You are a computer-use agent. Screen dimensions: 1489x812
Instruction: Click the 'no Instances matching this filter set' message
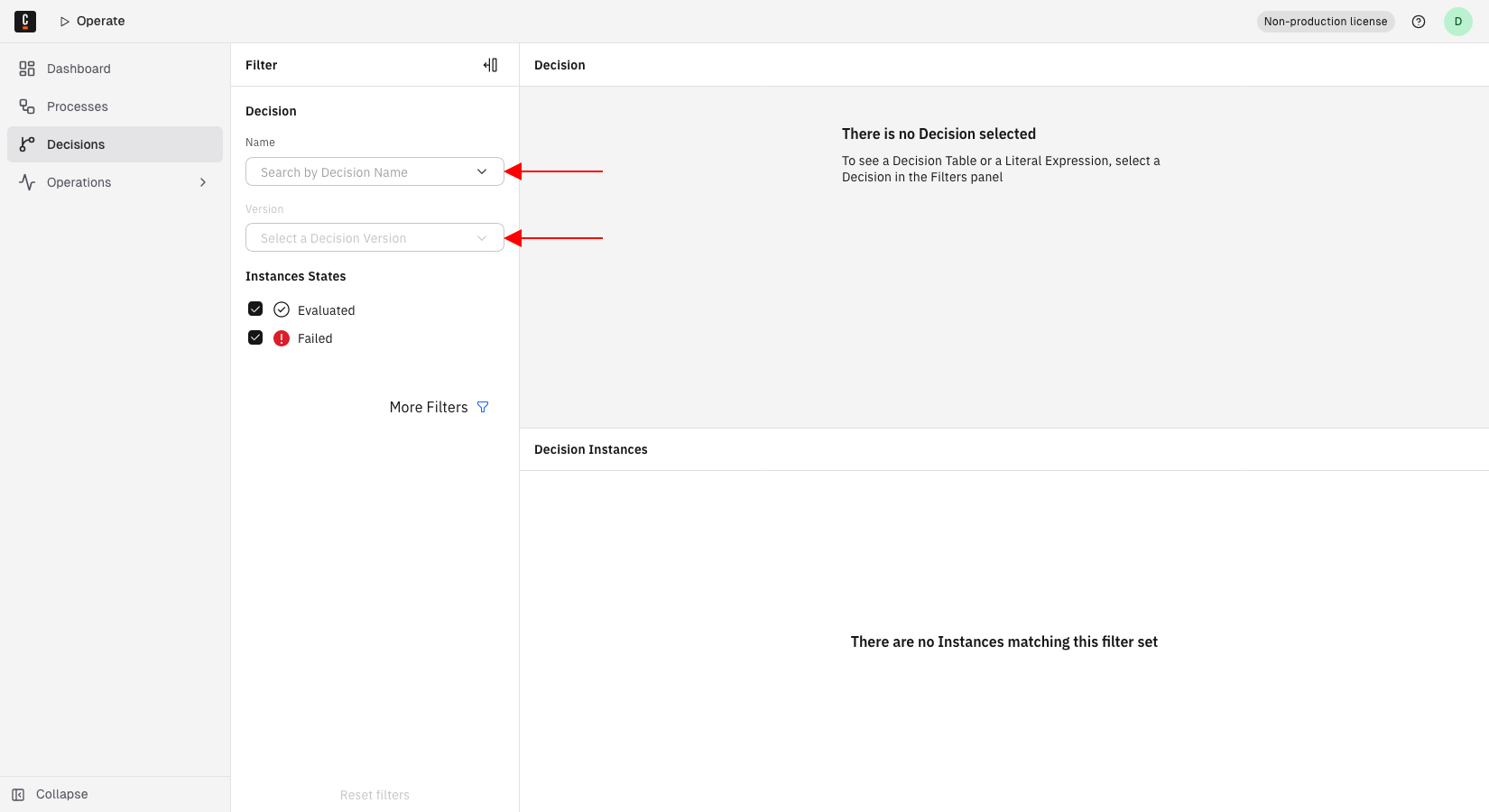1003,641
